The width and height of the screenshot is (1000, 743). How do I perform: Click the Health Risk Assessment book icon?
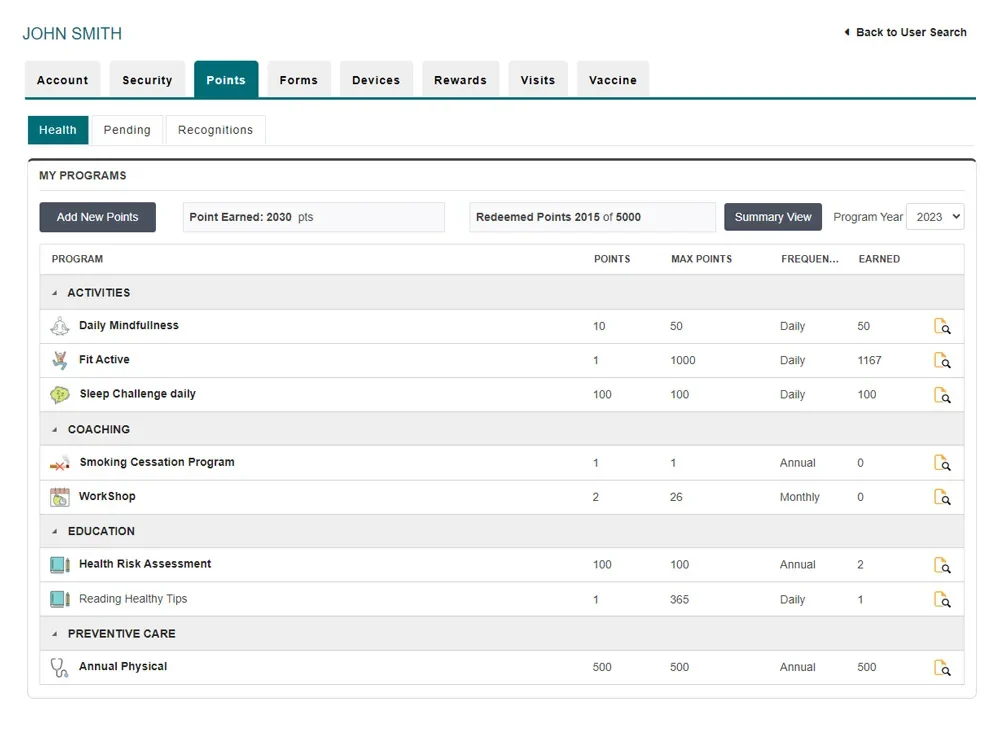59,564
